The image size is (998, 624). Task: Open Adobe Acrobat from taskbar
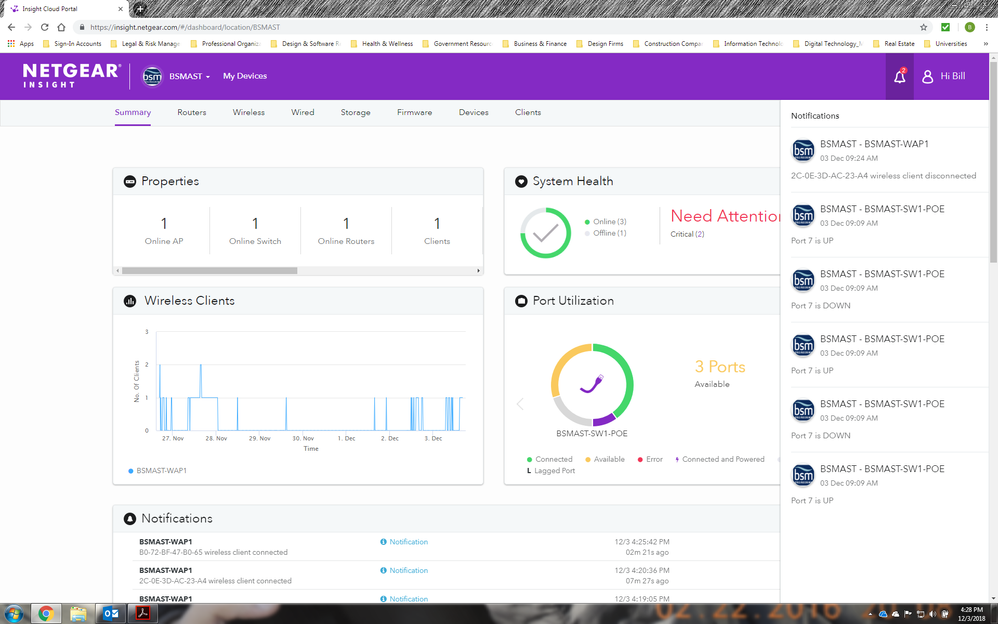click(x=143, y=614)
